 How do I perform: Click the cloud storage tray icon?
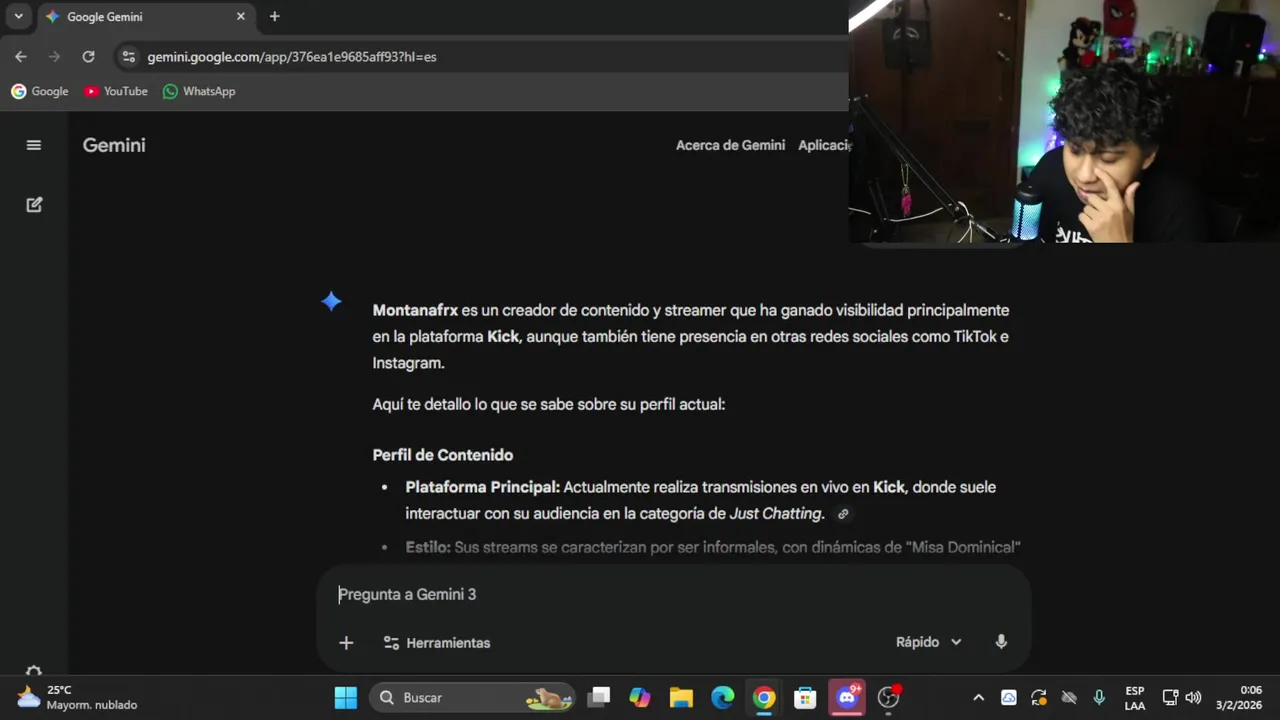(1009, 698)
